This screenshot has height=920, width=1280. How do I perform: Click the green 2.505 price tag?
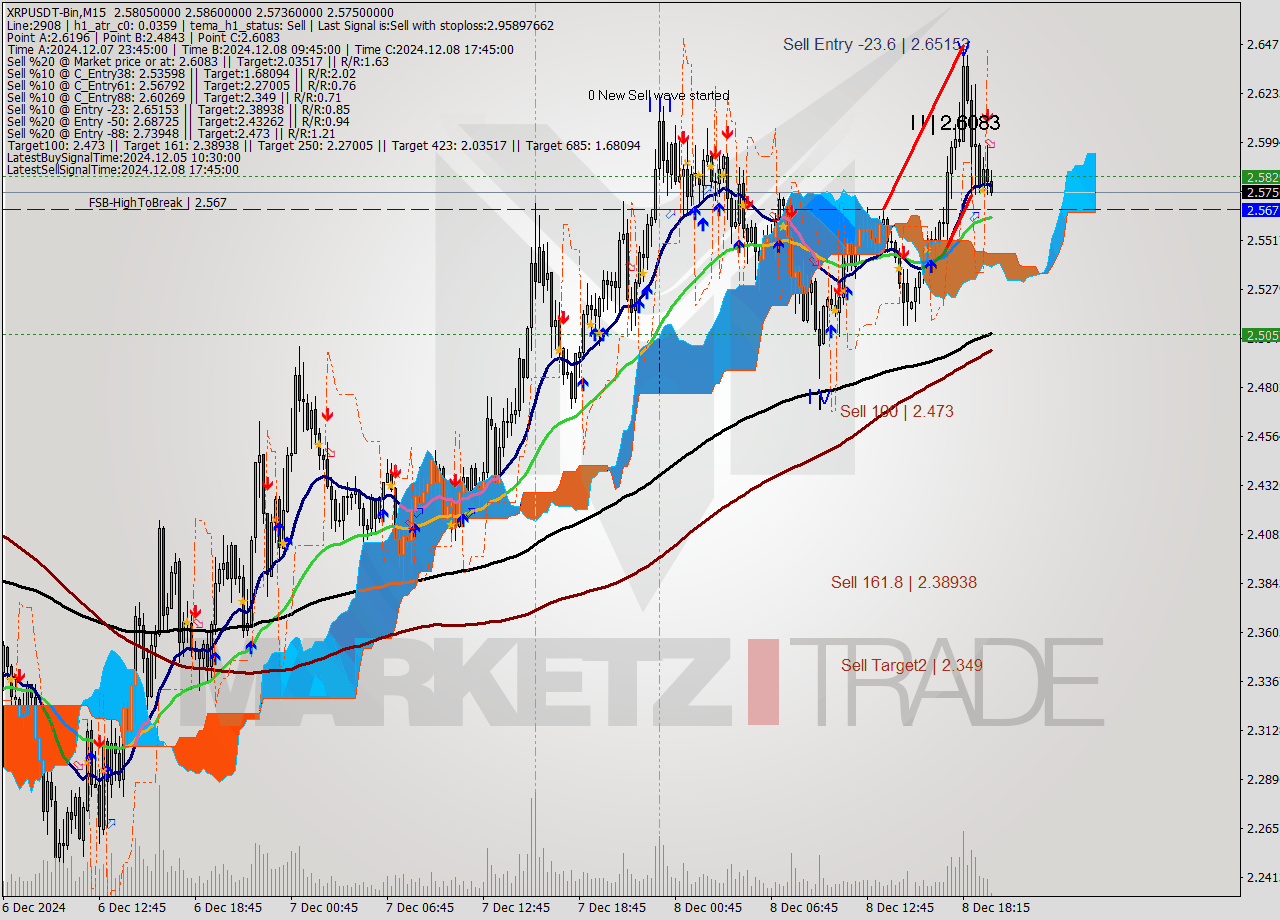click(x=1261, y=335)
